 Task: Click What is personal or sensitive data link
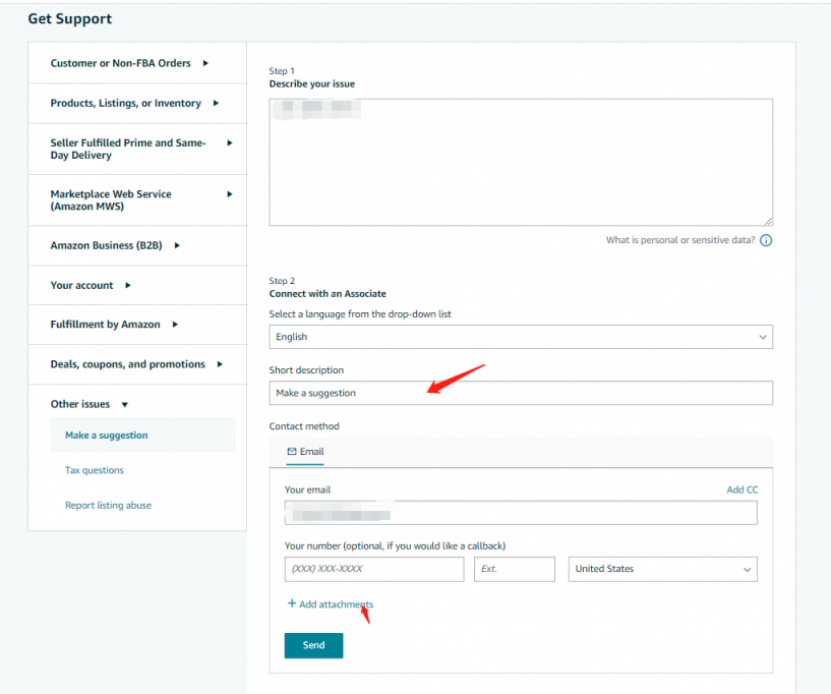tap(680, 240)
